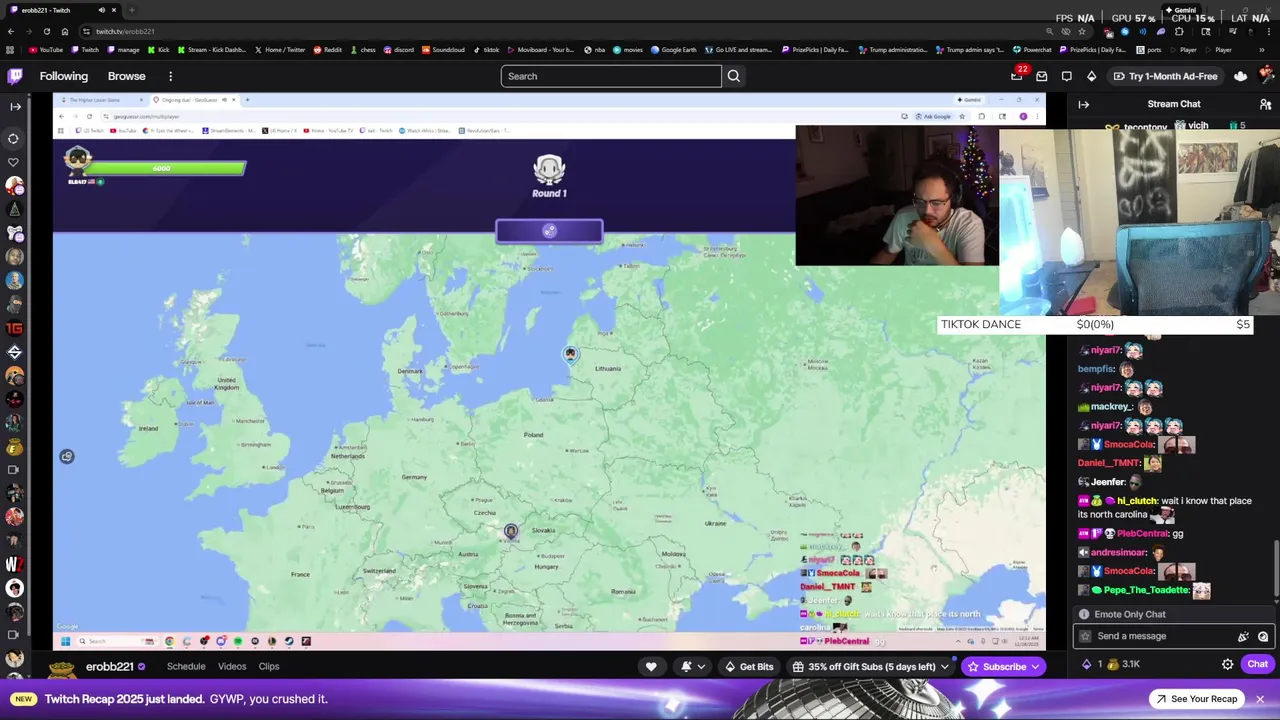Image resolution: width=1280 pixels, height=720 pixels.
Task: Open the Twitch home logo
Action: point(15,76)
